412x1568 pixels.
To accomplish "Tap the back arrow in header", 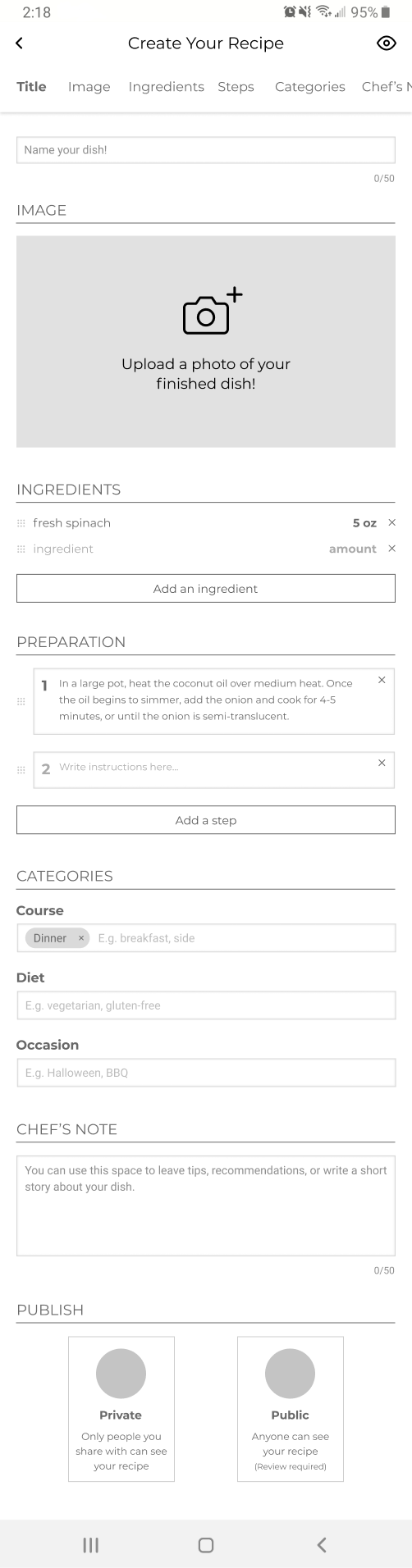I will [x=20, y=43].
